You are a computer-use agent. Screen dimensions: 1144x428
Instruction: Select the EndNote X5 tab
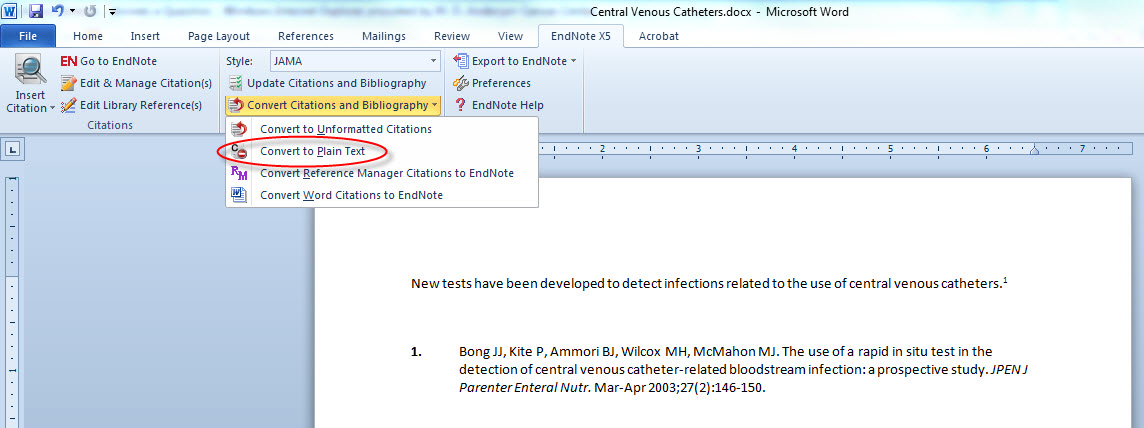[x=581, y=36]
